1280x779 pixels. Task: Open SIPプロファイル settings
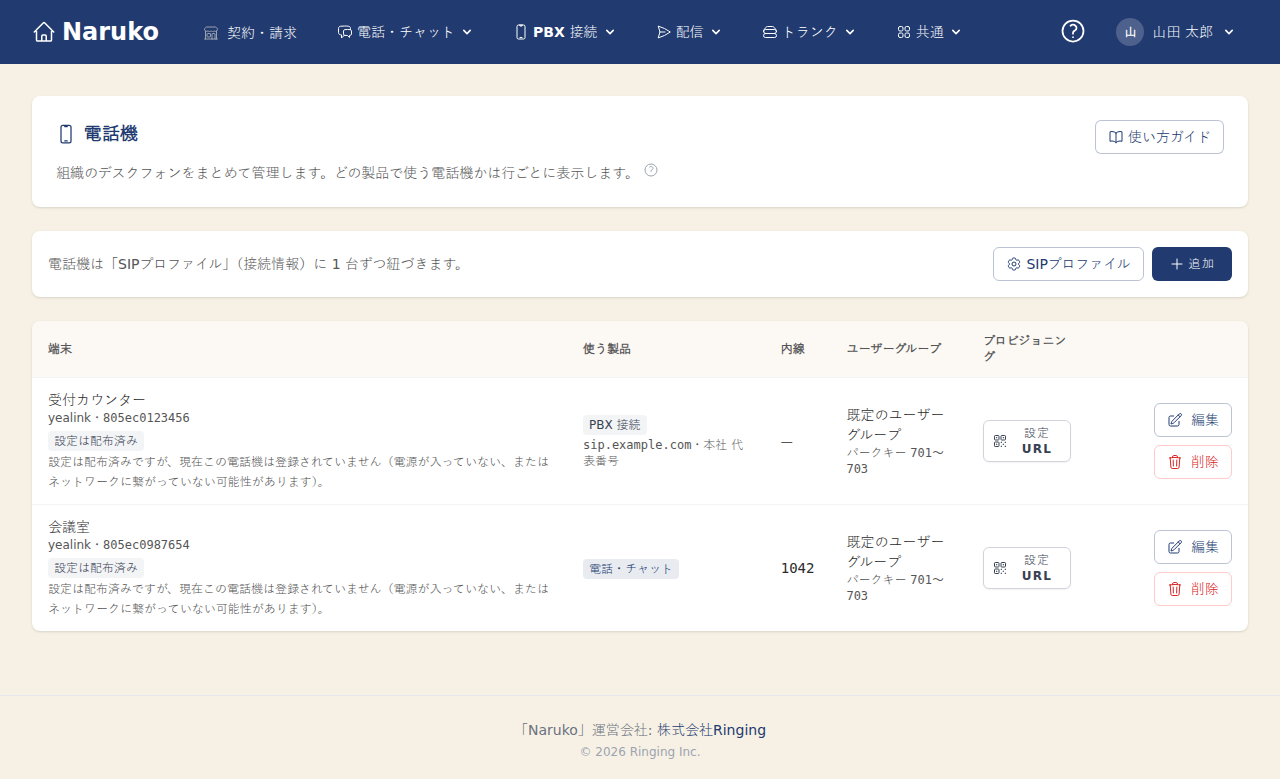tap(1068, 264)
